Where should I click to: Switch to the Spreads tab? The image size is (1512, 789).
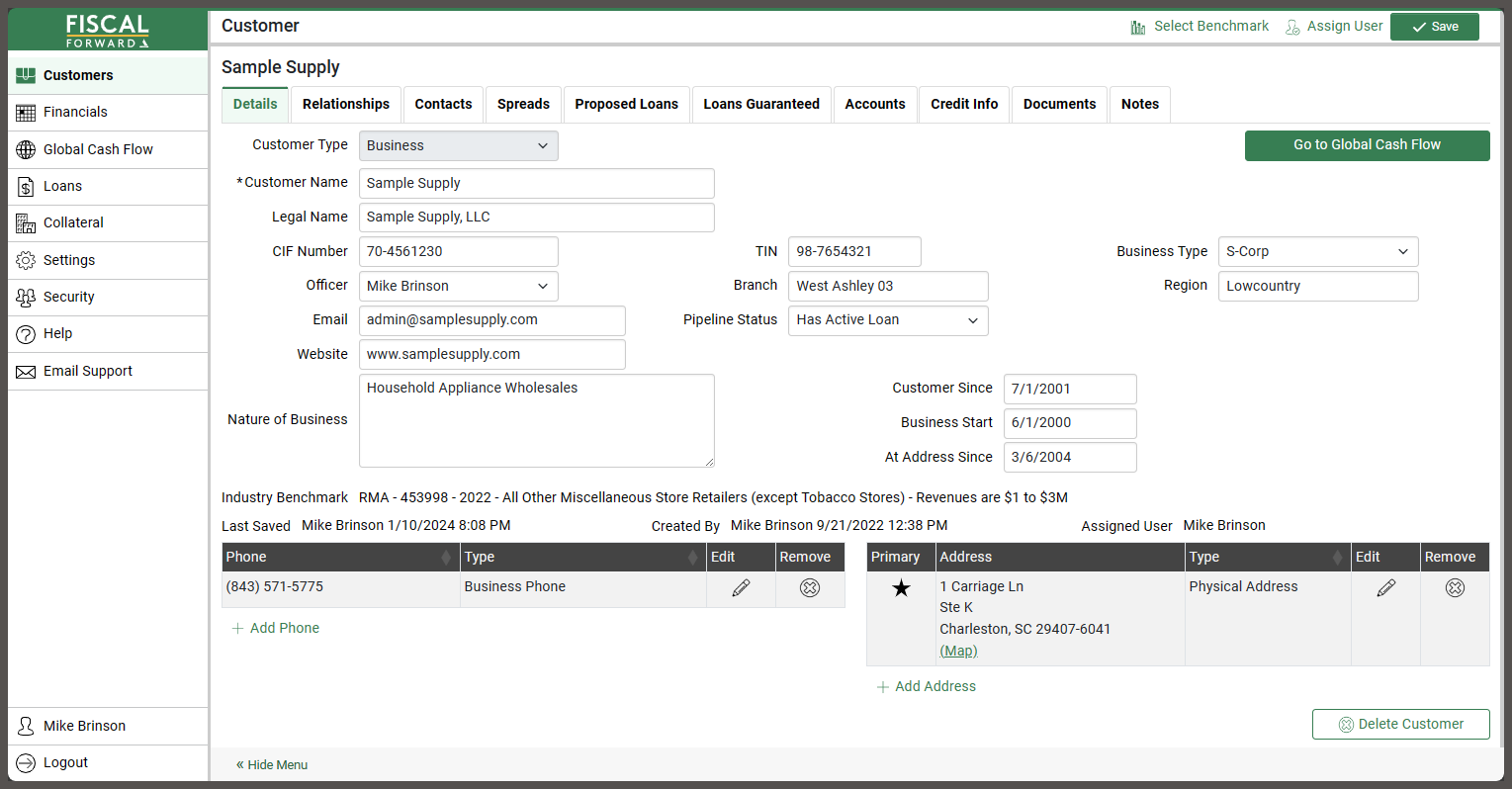[522, 104]
